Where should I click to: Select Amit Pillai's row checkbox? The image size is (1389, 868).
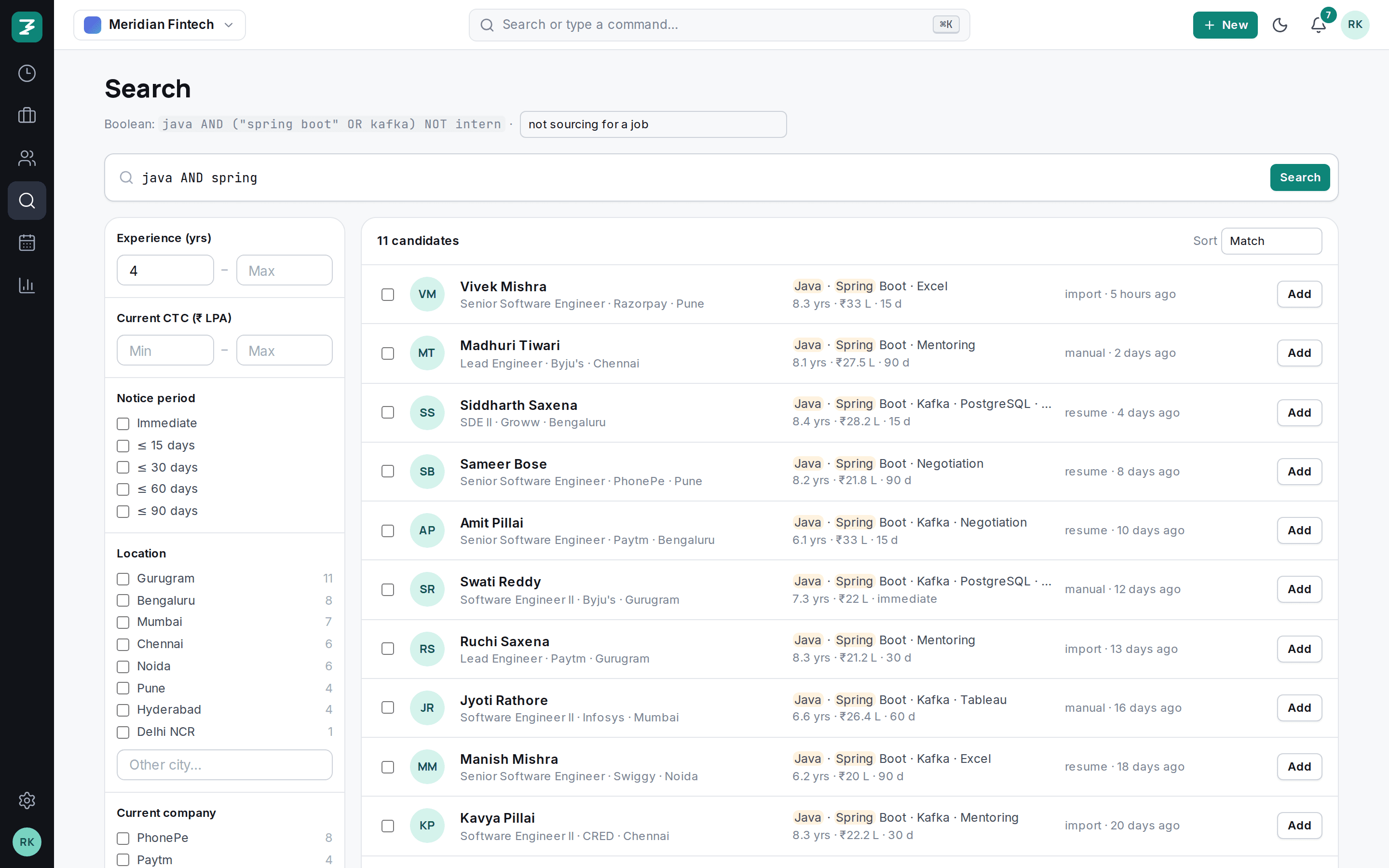388,530
